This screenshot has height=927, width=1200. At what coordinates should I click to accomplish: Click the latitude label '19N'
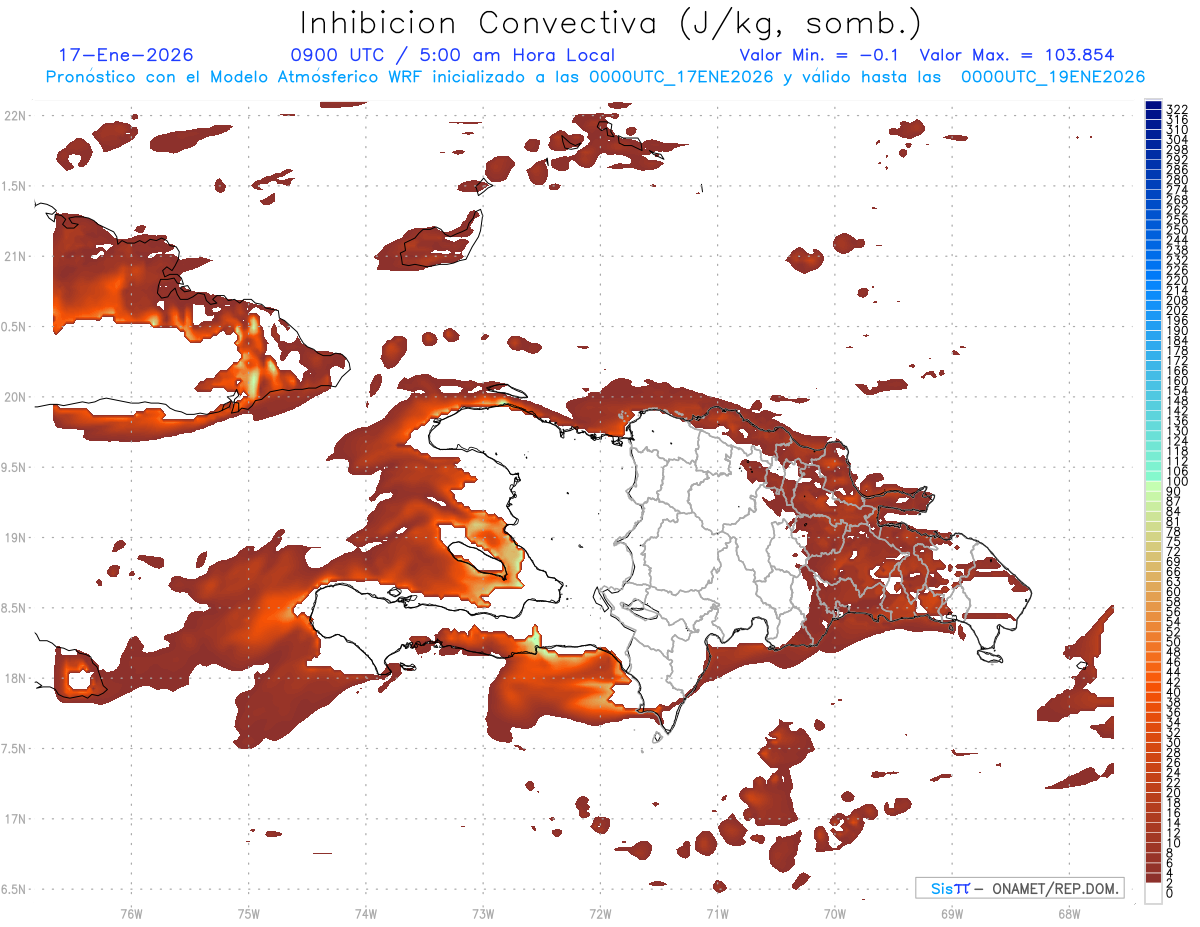click(14, 537)
